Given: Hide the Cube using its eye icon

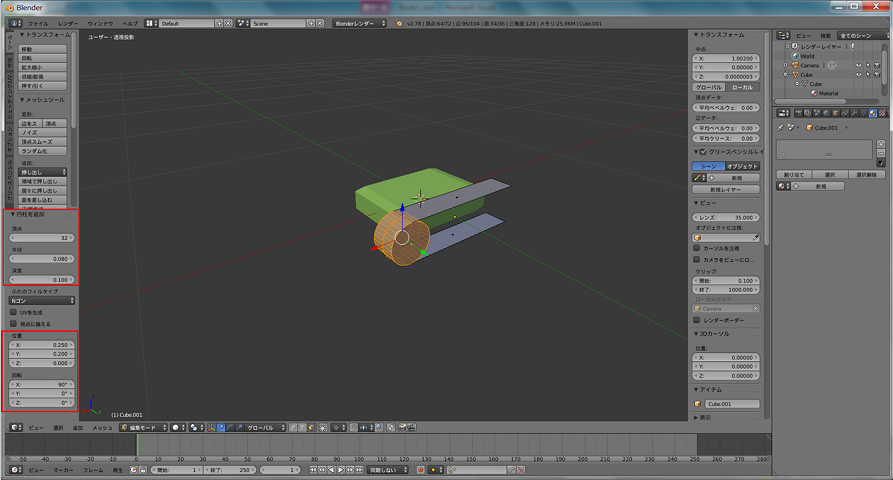Looking at the screenshot, I should tap(857, 74).
